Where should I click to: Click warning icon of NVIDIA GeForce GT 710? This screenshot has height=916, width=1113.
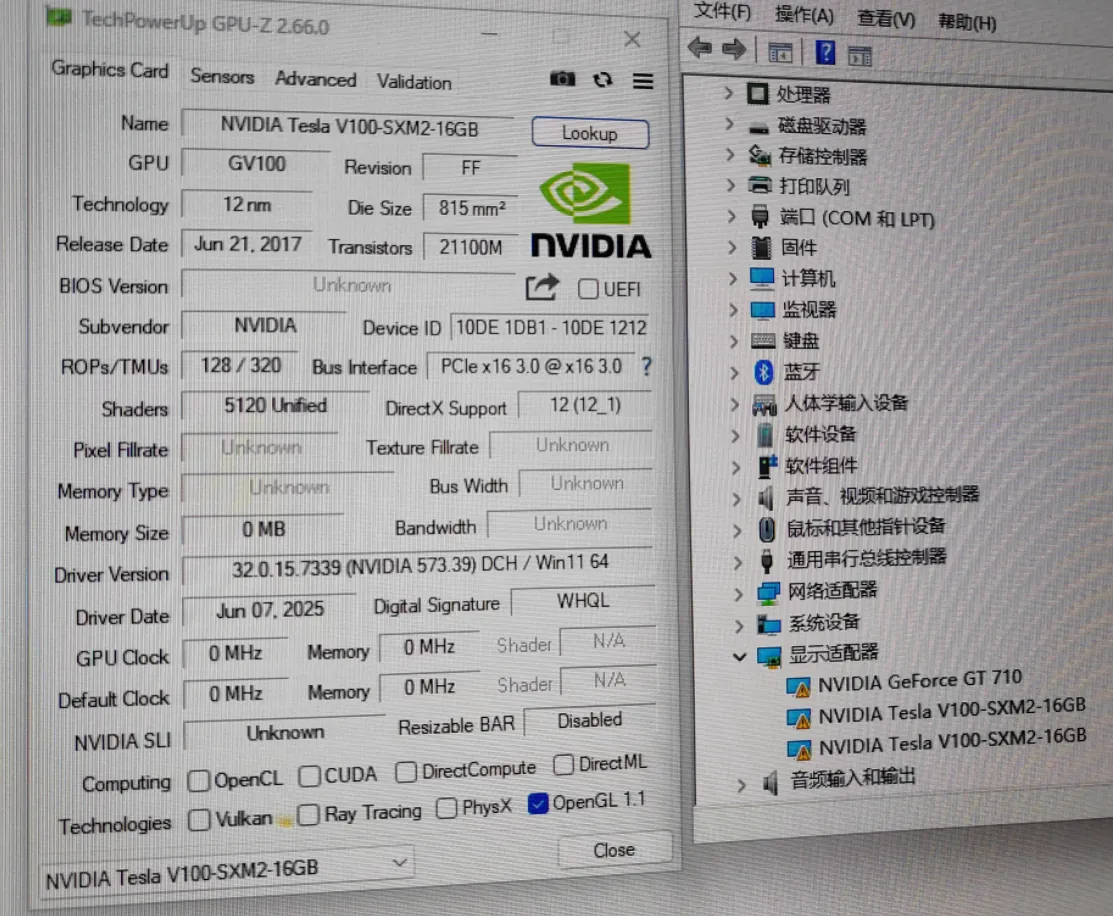799,687
